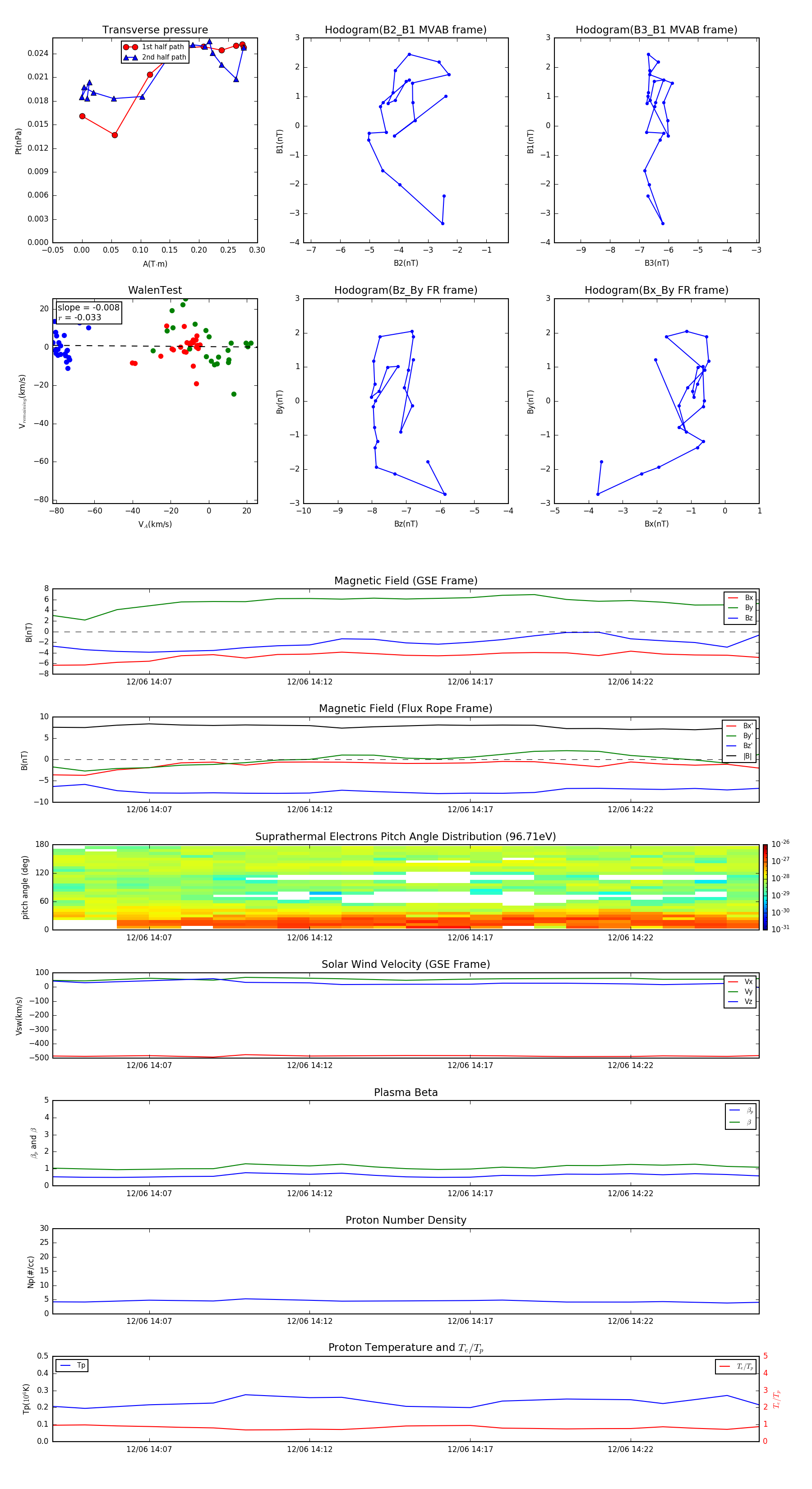Click the 'slope = -0.008' annotation
This screenshot has width=812, height=1489.
pyautogui.click(x=88, y=308)
